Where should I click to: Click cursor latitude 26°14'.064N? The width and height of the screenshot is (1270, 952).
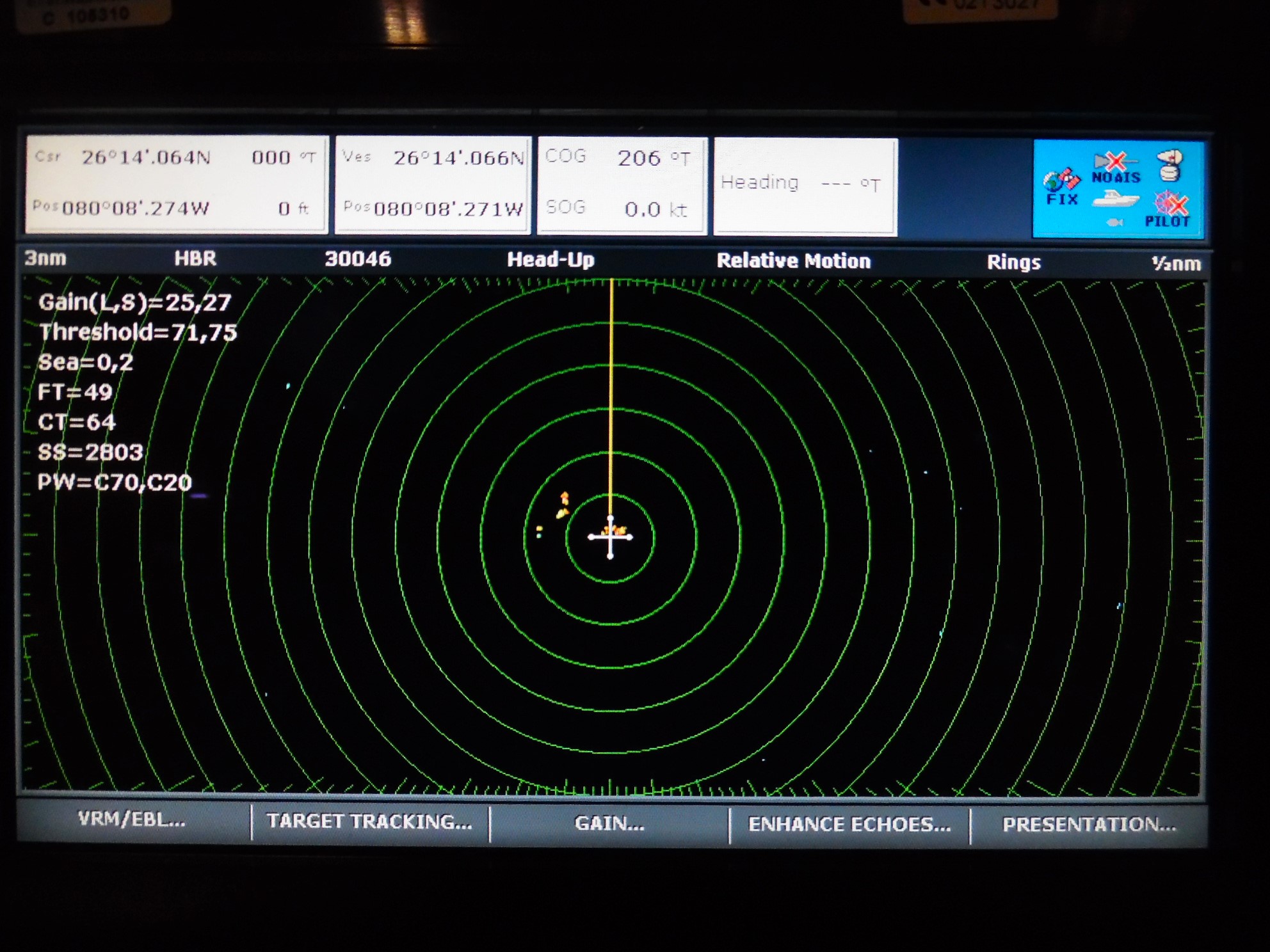click(x=146, y=157)
